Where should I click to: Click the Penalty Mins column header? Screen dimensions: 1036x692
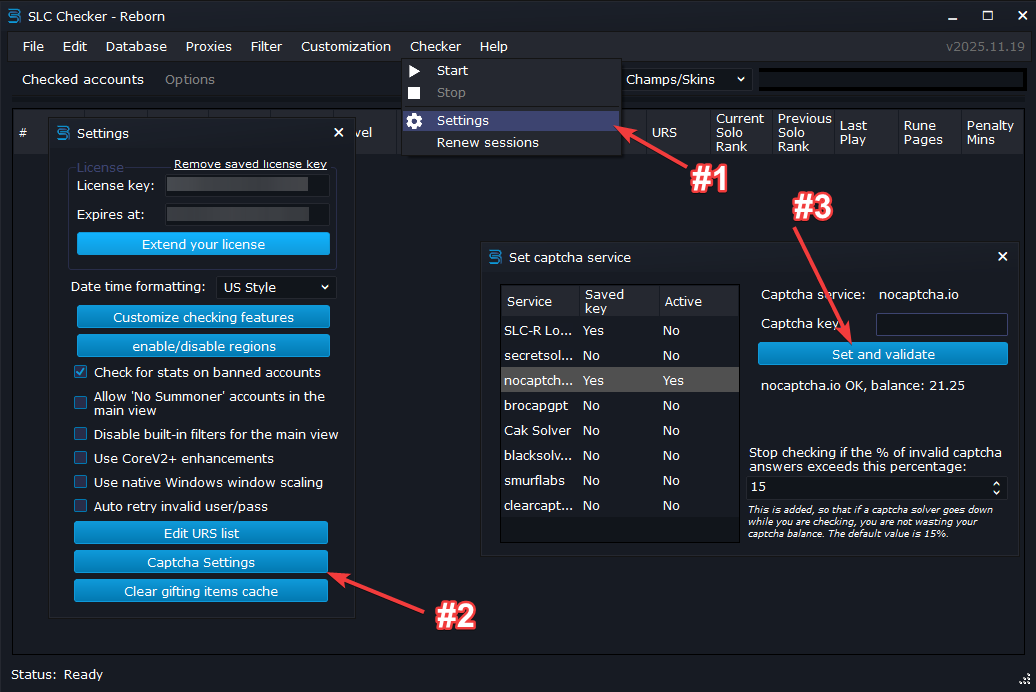pyautogui.click(x=992, y=132)
